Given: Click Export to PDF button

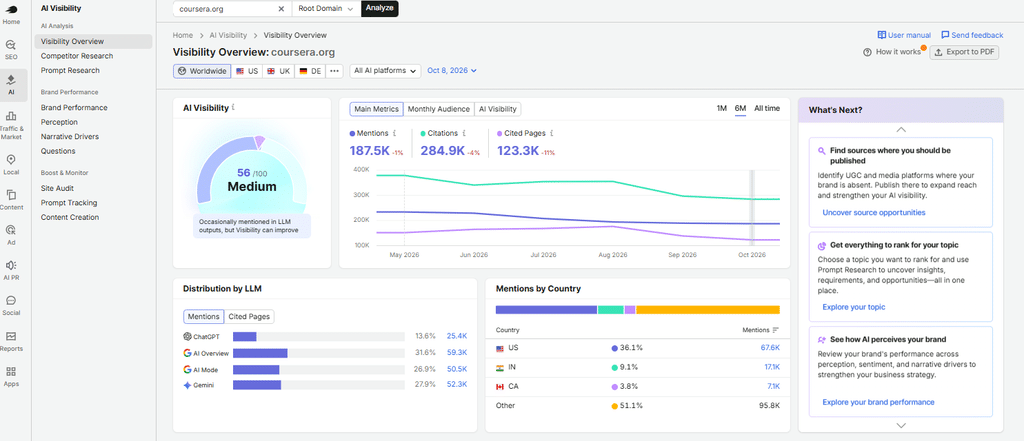Looking at the screenshot, I should [965, 52].
